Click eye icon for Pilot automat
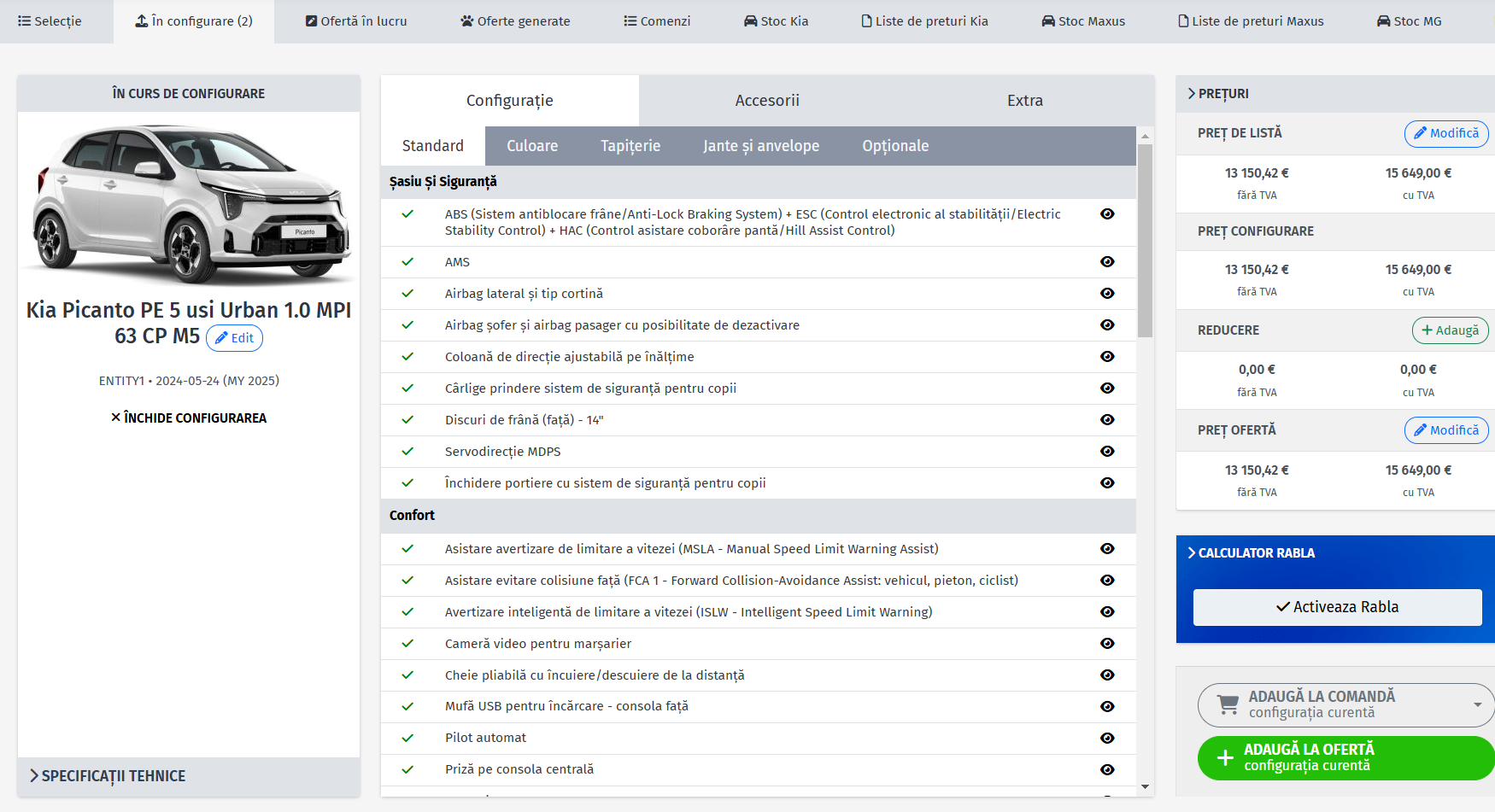Screen dimensions: 1495x812 (x=1107, y=739)
